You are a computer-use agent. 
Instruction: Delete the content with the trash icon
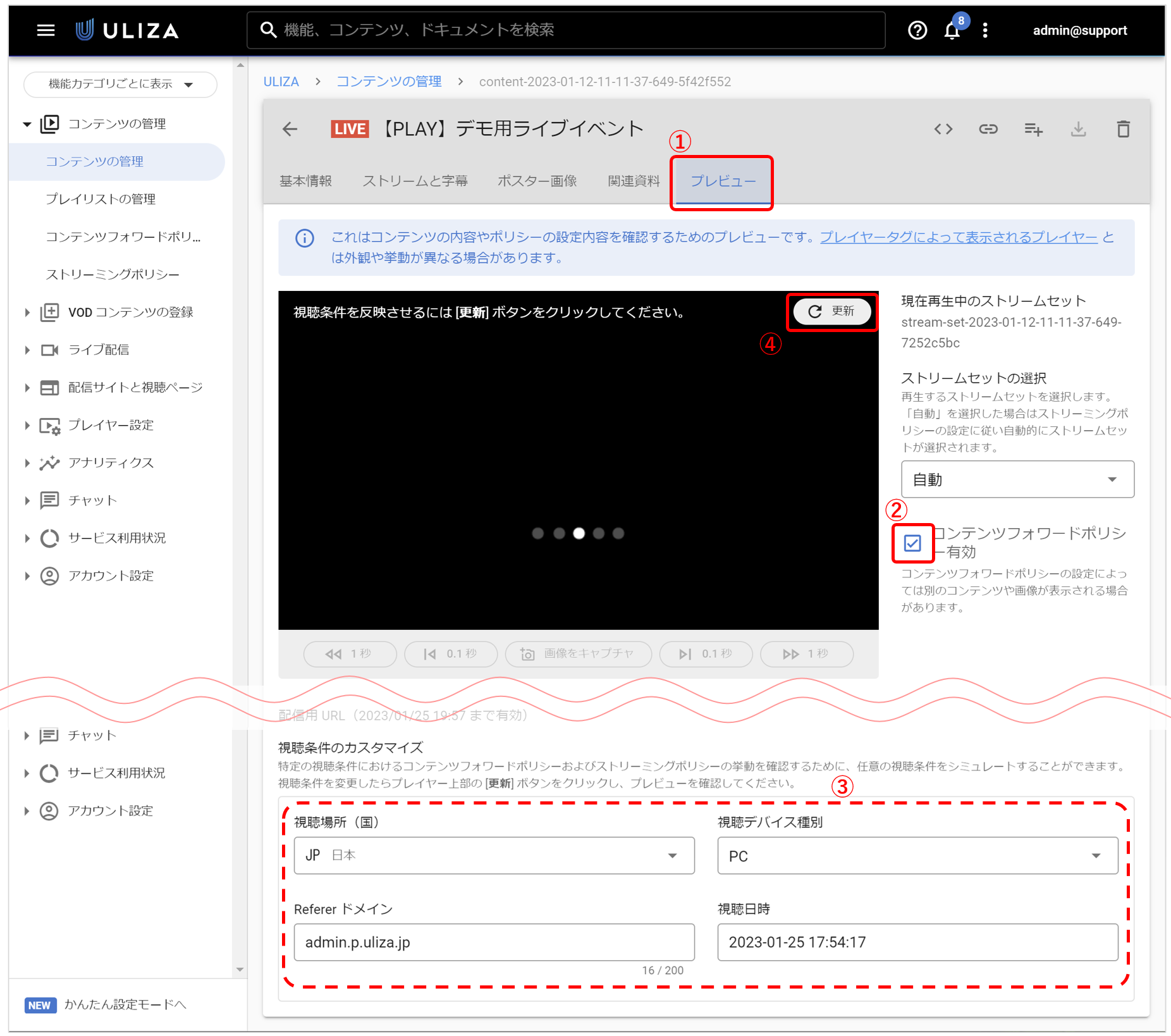[1124, 129]
